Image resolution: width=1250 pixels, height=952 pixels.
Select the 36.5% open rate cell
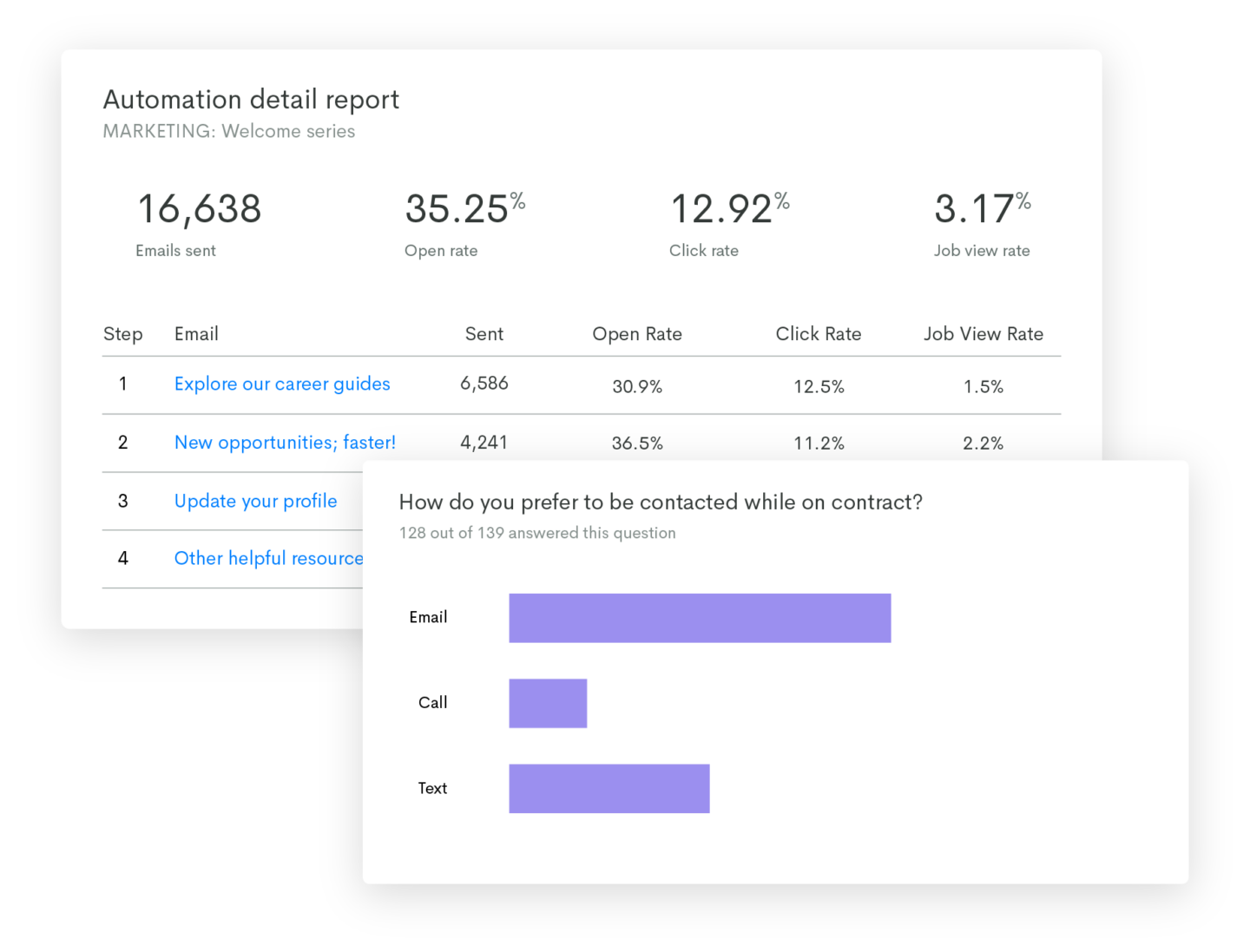point(637,443)
